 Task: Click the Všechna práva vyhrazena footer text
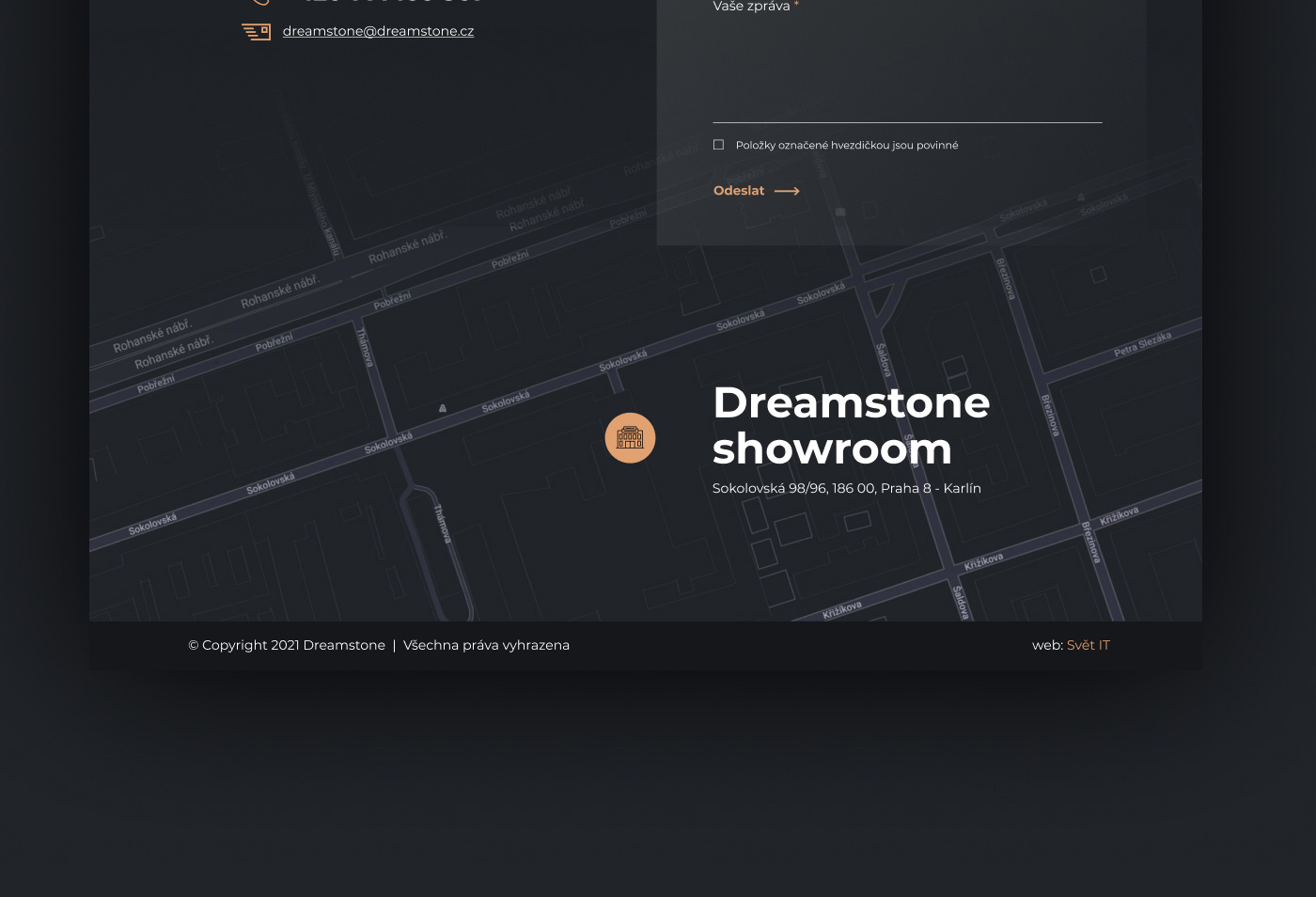coord(486,645)
